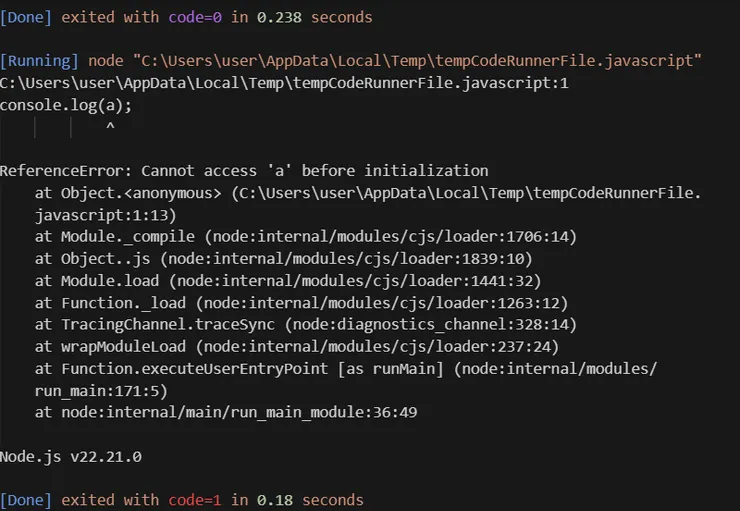Viewport: 740px width, 511px height.
Task: Click the caret marker under console.log
Action: (x=109, y=127)
